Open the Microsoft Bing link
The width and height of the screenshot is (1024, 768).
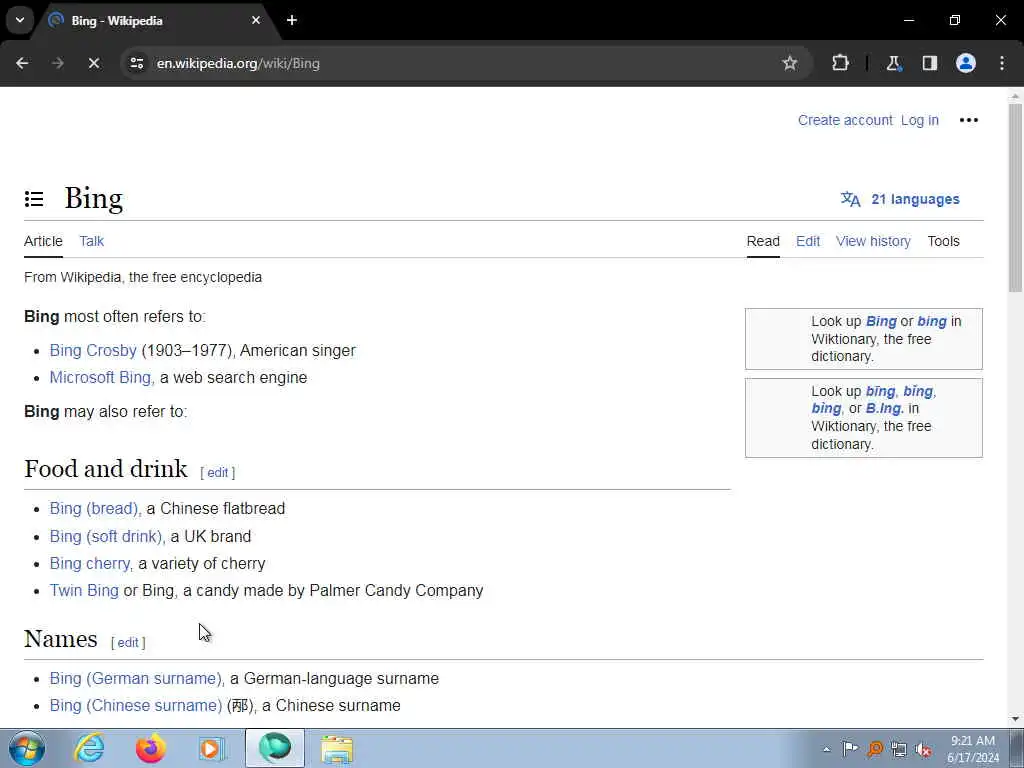tap(100, 377)
